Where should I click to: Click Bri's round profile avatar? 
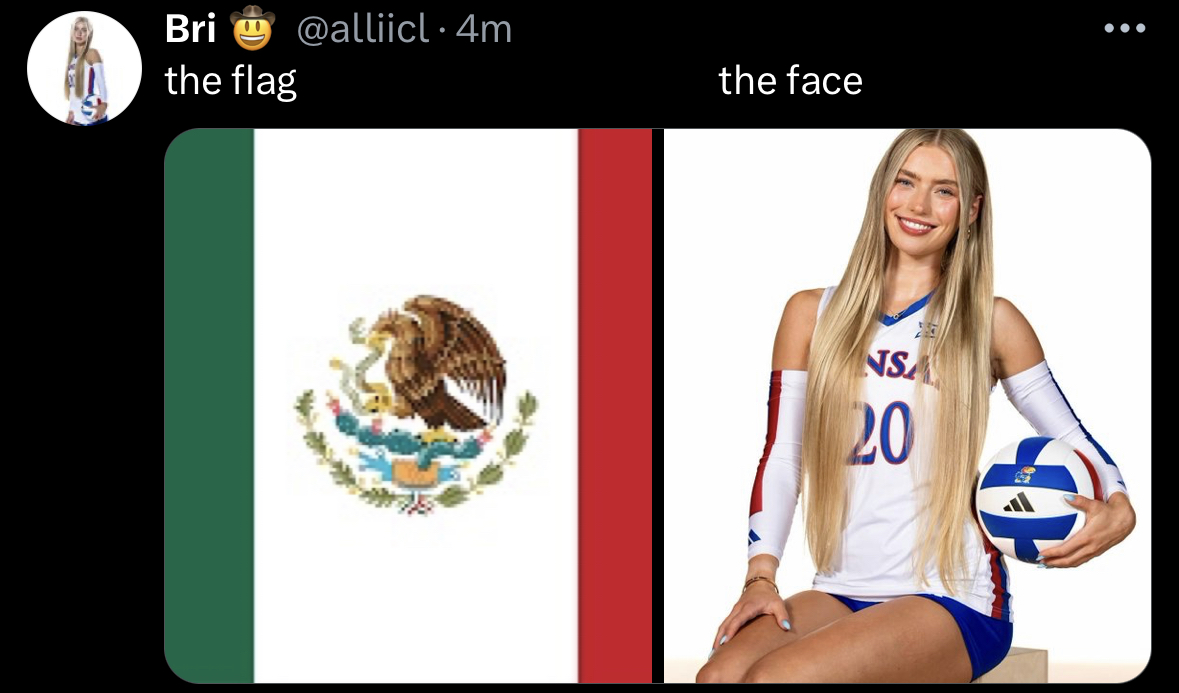[84, 68]
